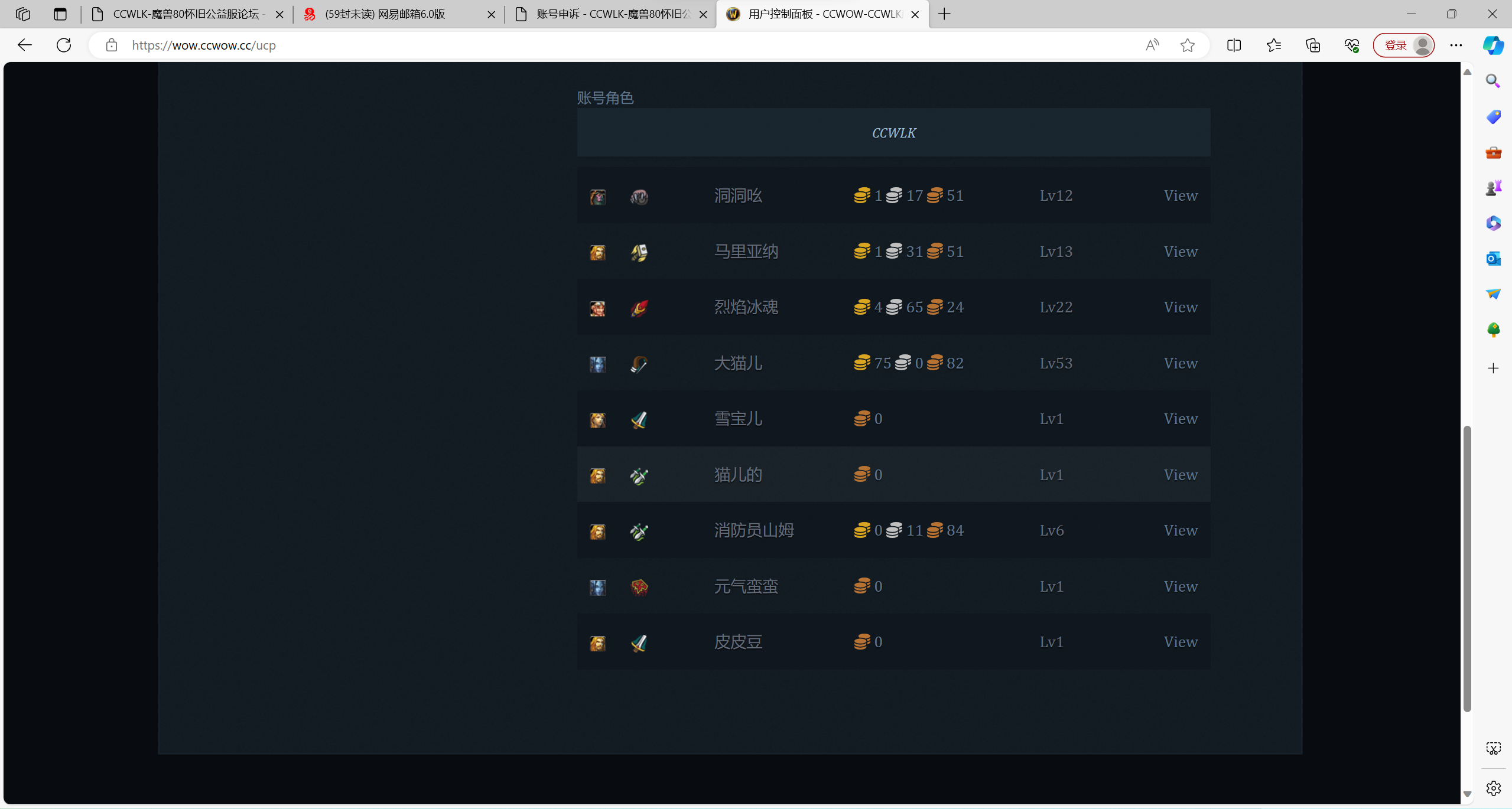1512x809 pixels.
Task: Open Outlook from the Edge sidebar
Action: [1493, 258]
